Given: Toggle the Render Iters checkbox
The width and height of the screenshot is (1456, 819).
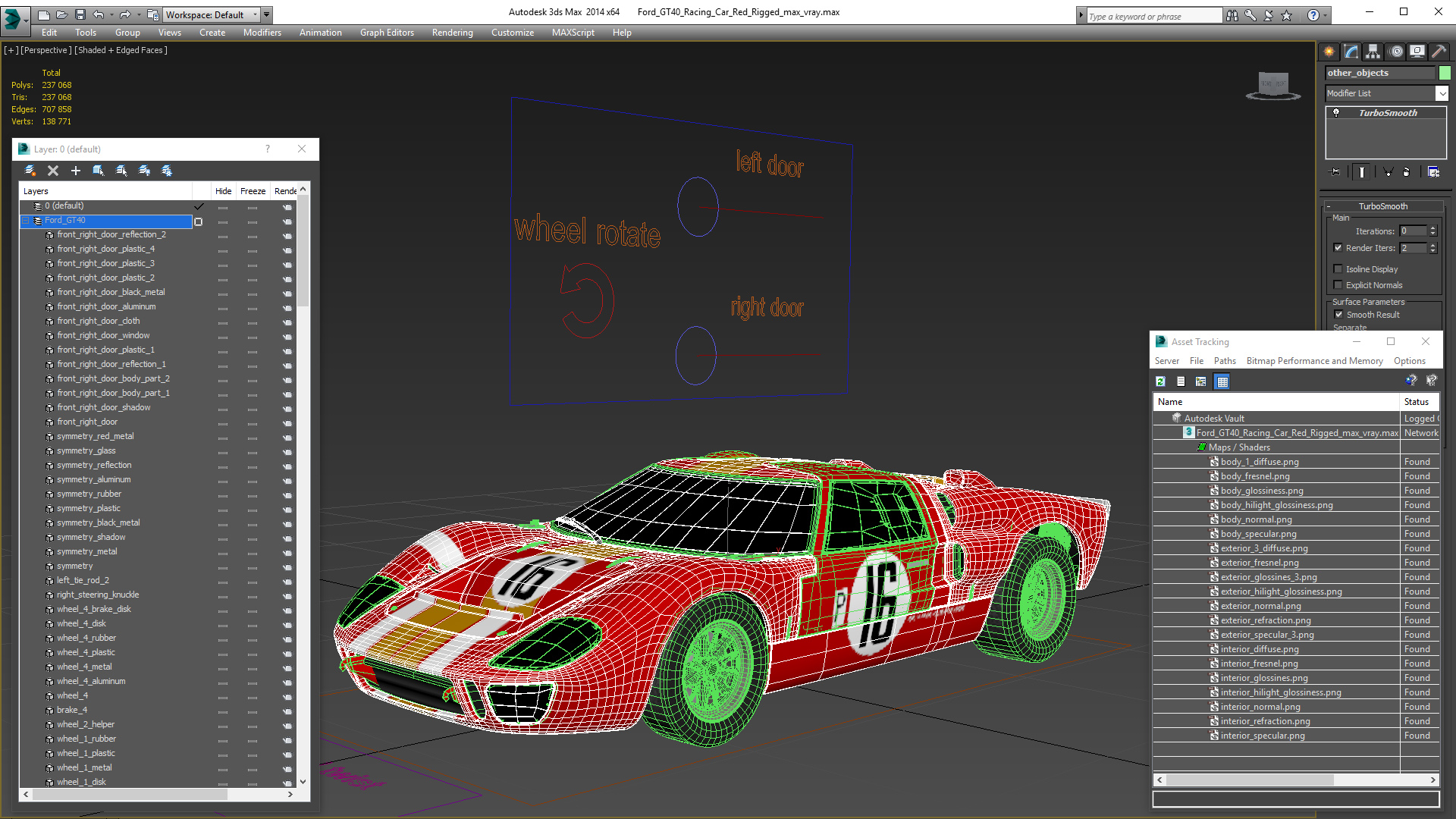Looking at the screenshot, I should pyautogui.click(x=1338, y=247).
